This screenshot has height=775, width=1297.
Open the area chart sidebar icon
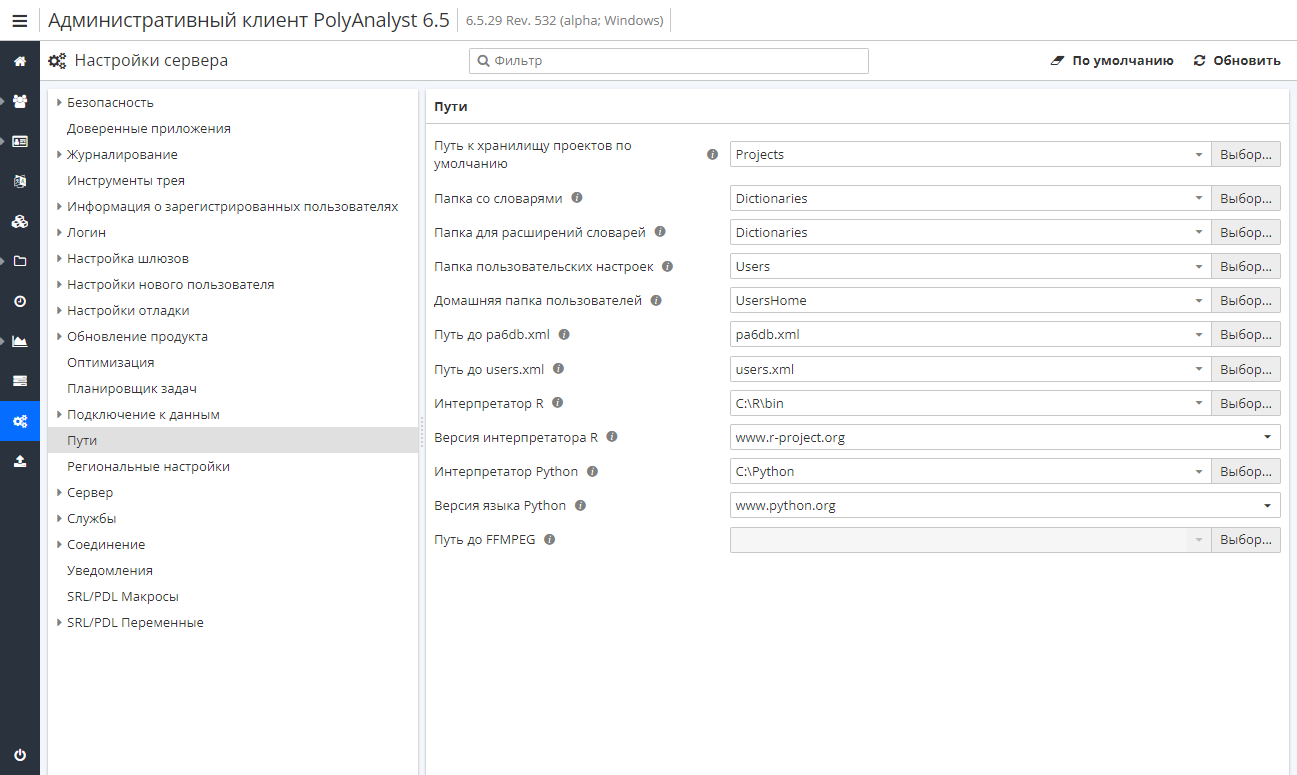(19, 341)
